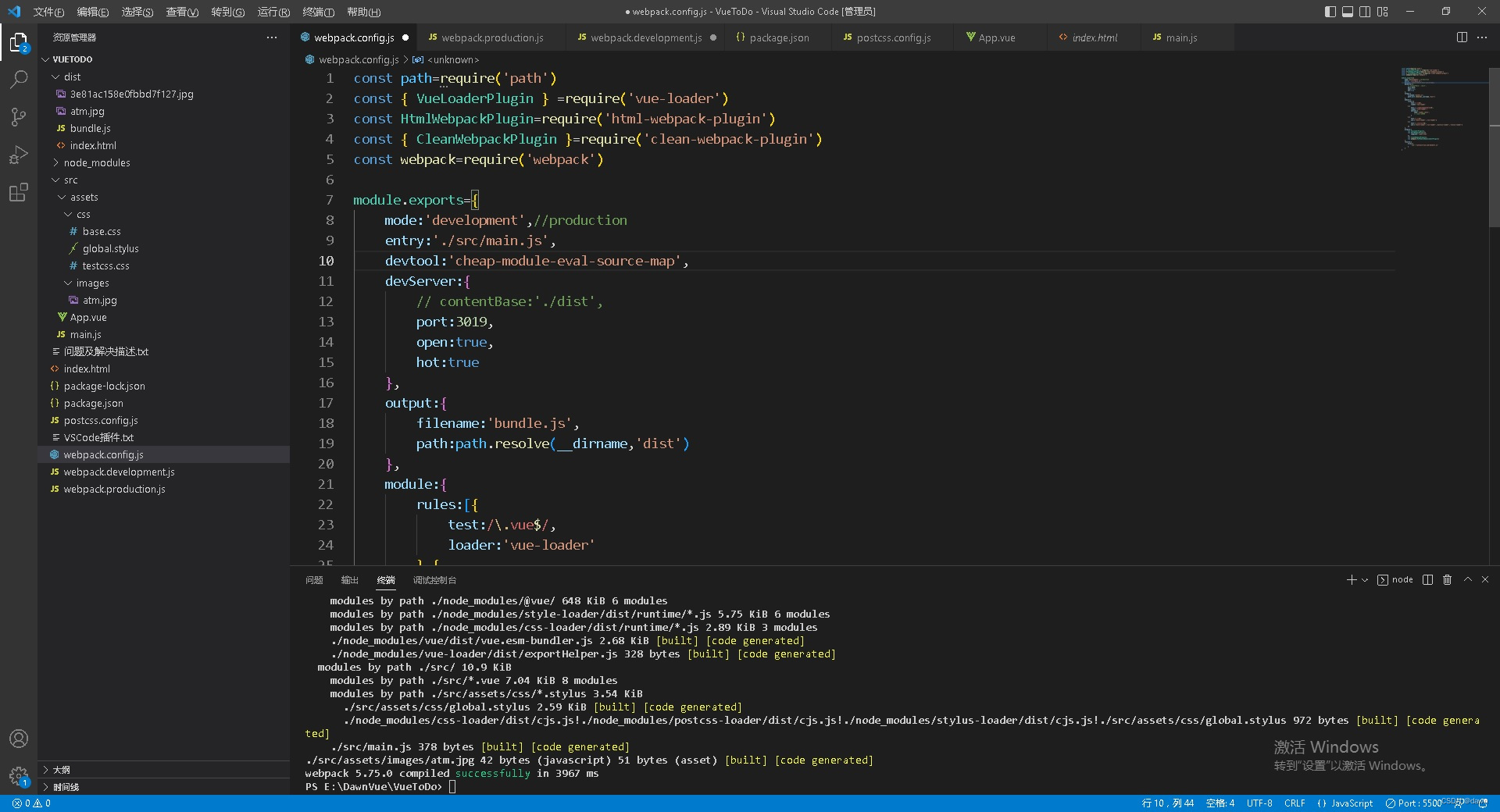Click 行 10, 列 44 cursor position
Screen dimensions: 1500x812
[x=1167, y=803]
